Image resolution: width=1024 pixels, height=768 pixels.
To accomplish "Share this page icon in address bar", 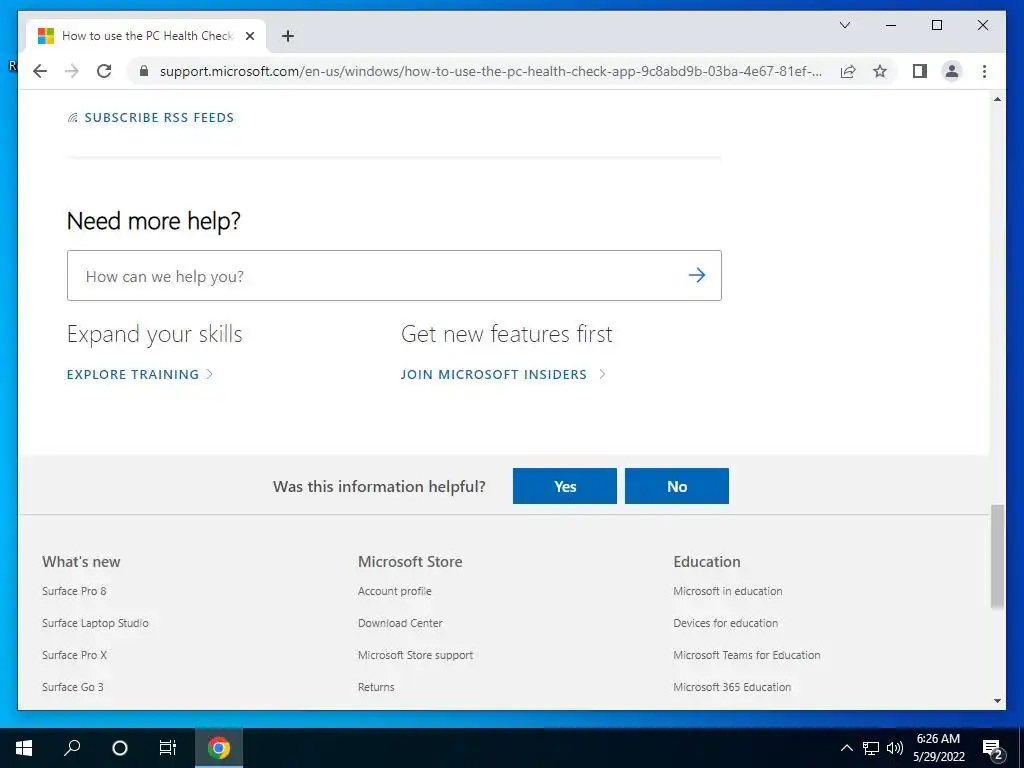I will click(848, 71).
